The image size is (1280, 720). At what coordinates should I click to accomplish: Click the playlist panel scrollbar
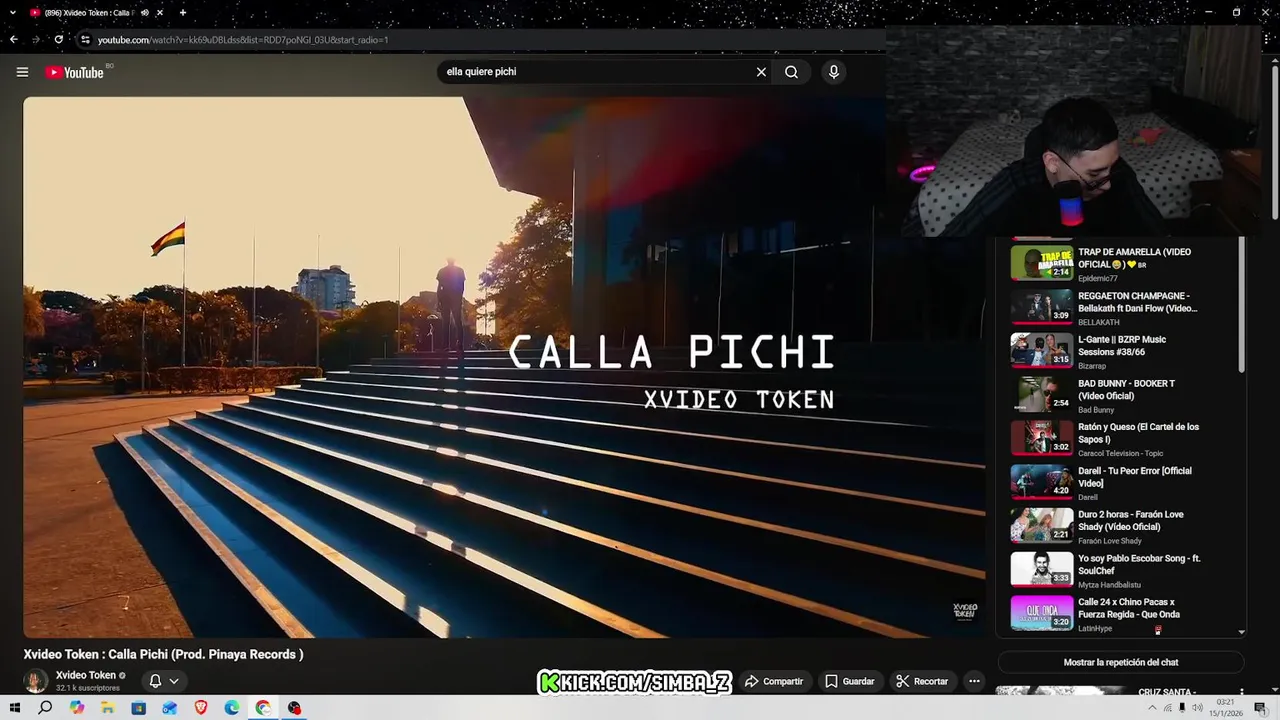coord(1242,305)
